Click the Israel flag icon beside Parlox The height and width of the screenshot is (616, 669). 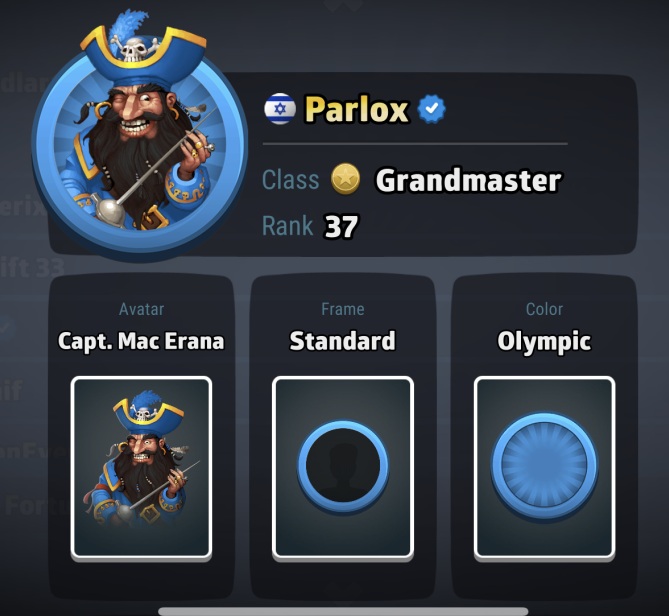click(280, 109)
